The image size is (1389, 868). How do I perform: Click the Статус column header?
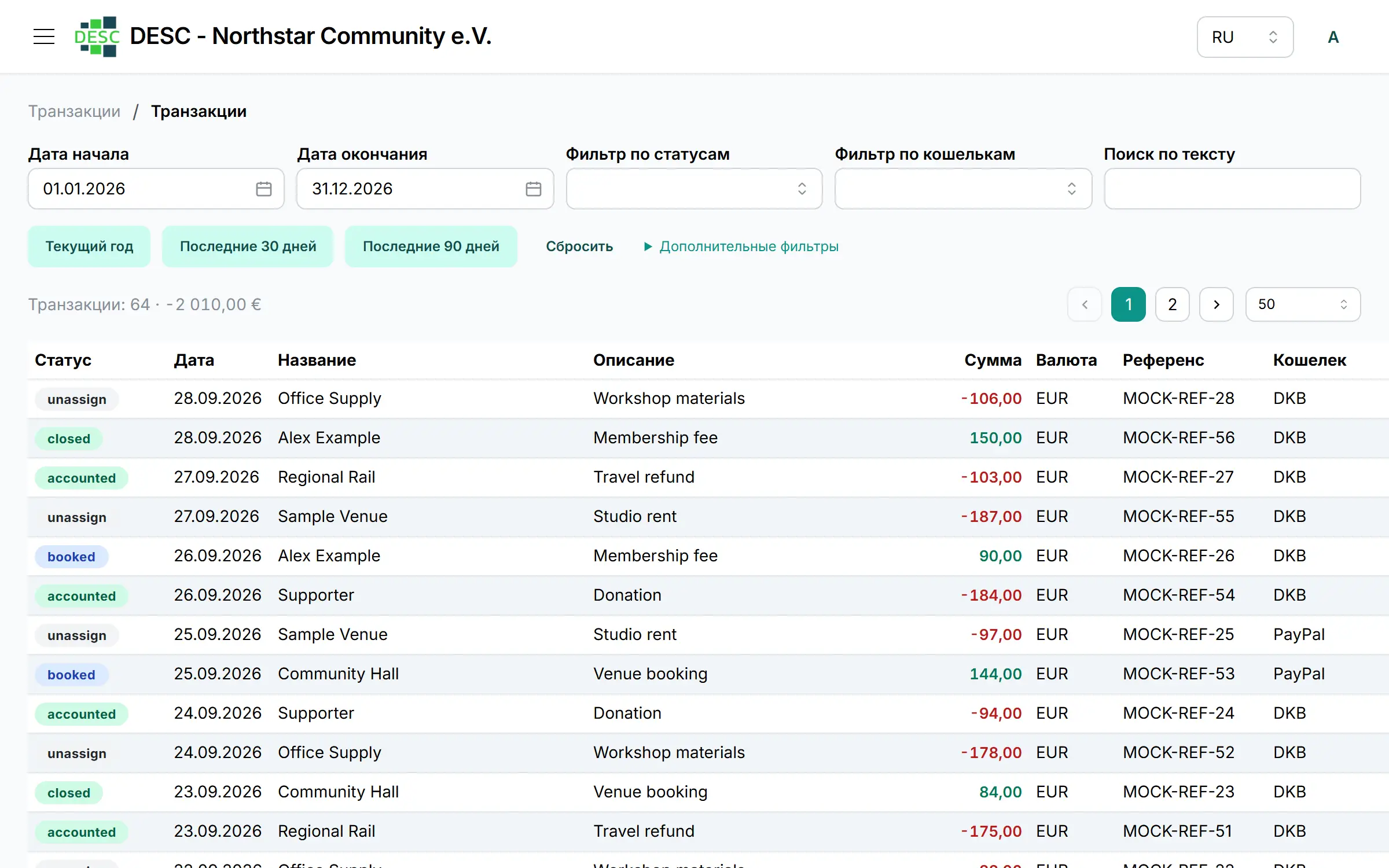pyautogui.click(x=63, y=360)
